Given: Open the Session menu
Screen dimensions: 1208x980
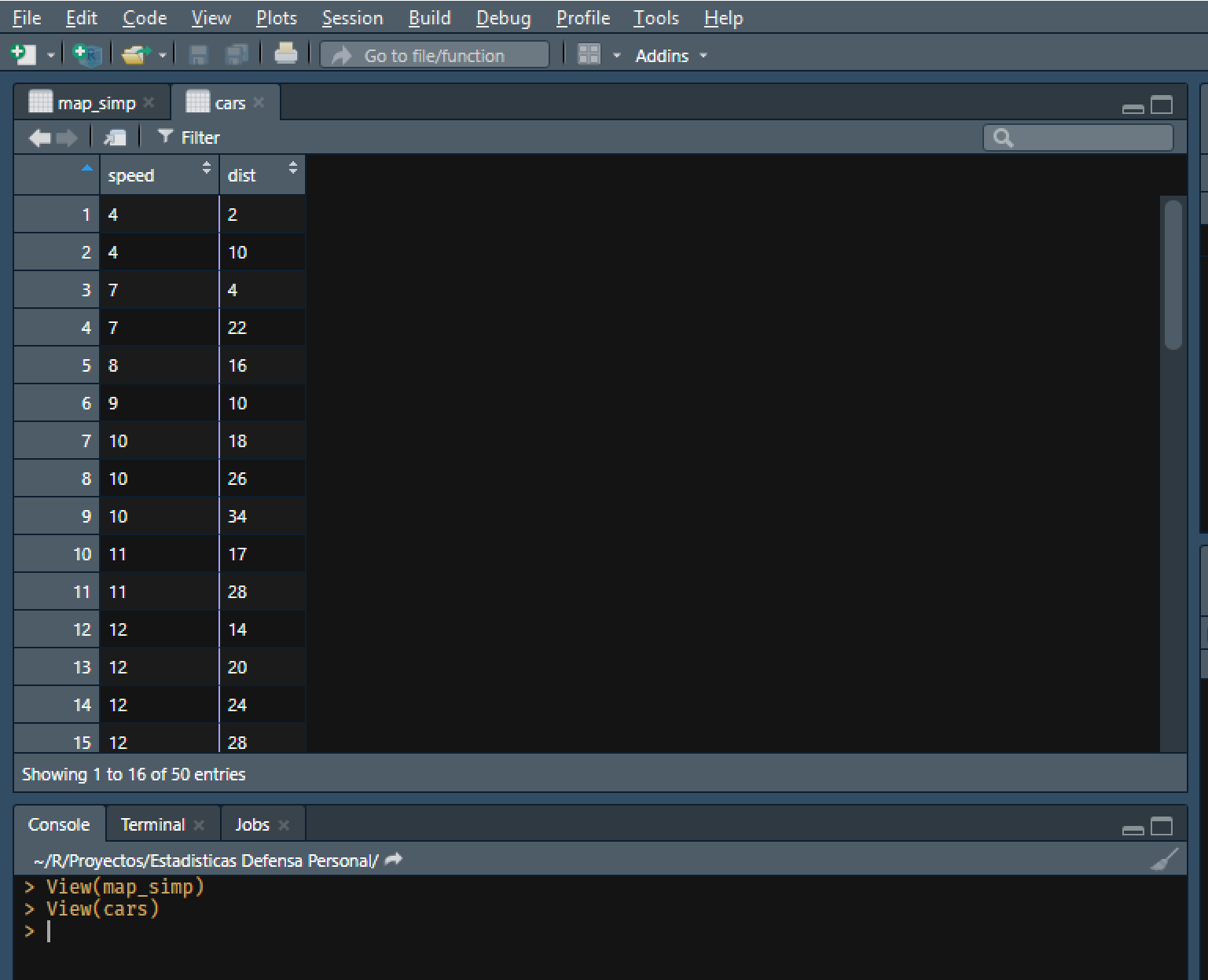Looking at the screenshot, I should (x=351, y=17).
